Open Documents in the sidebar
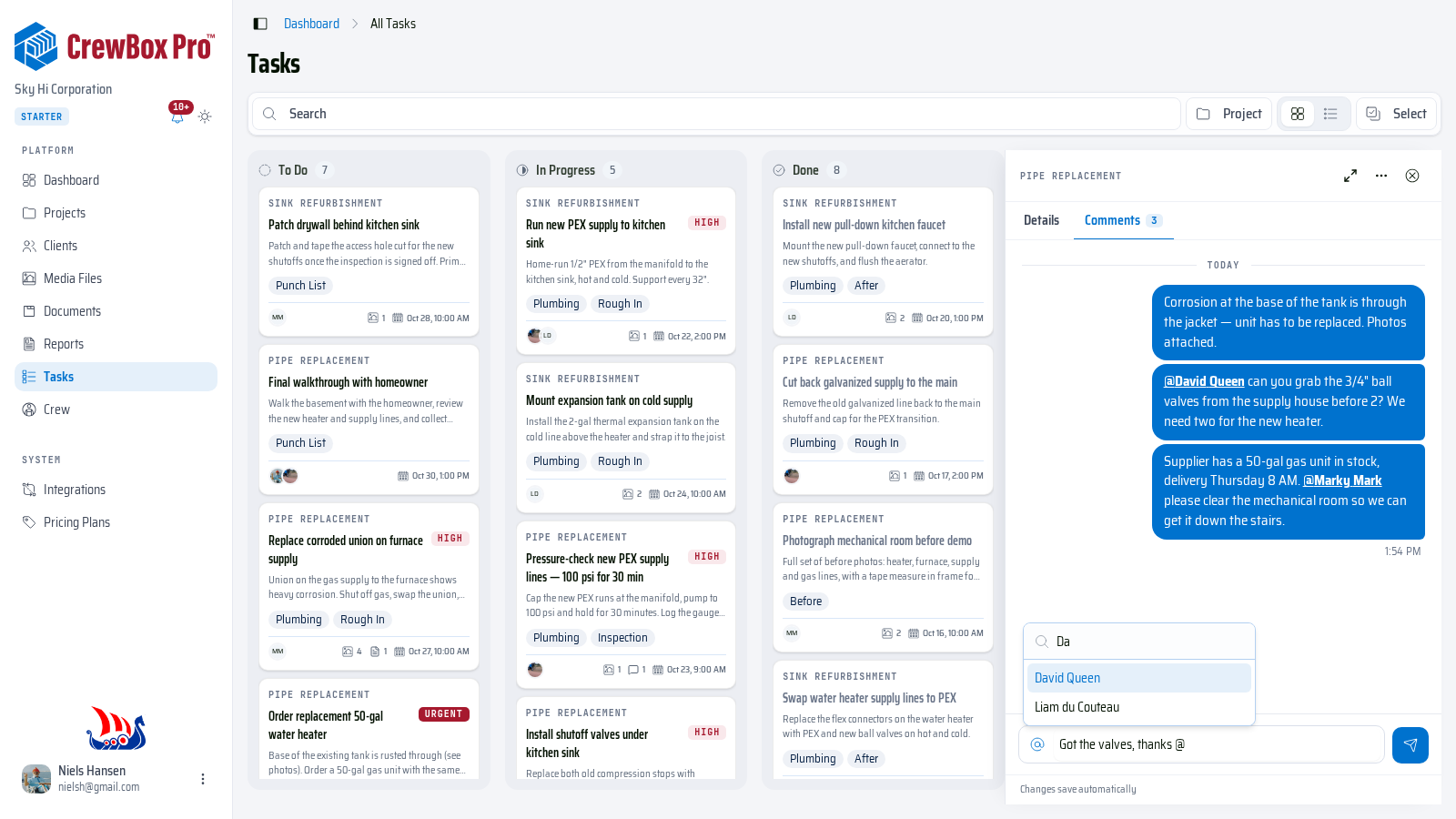The height and width of the screenshot is (819, 1456). pyautogui.click(x=116, y=311)
